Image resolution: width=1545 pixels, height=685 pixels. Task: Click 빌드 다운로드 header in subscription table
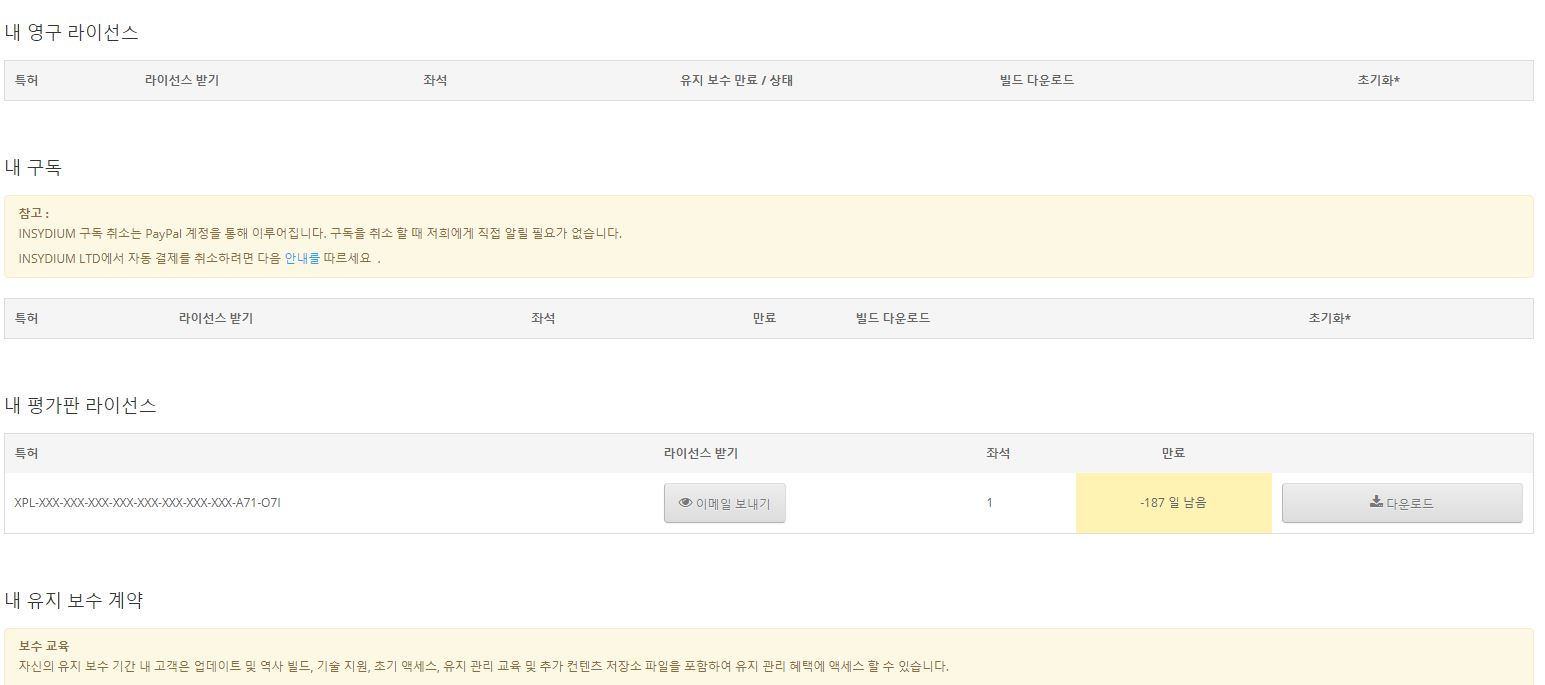click(893, 318)
